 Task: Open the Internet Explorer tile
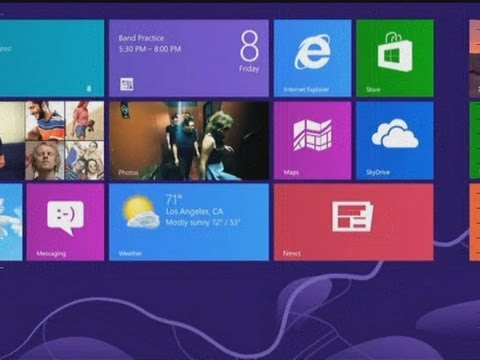tap(312, 58)
